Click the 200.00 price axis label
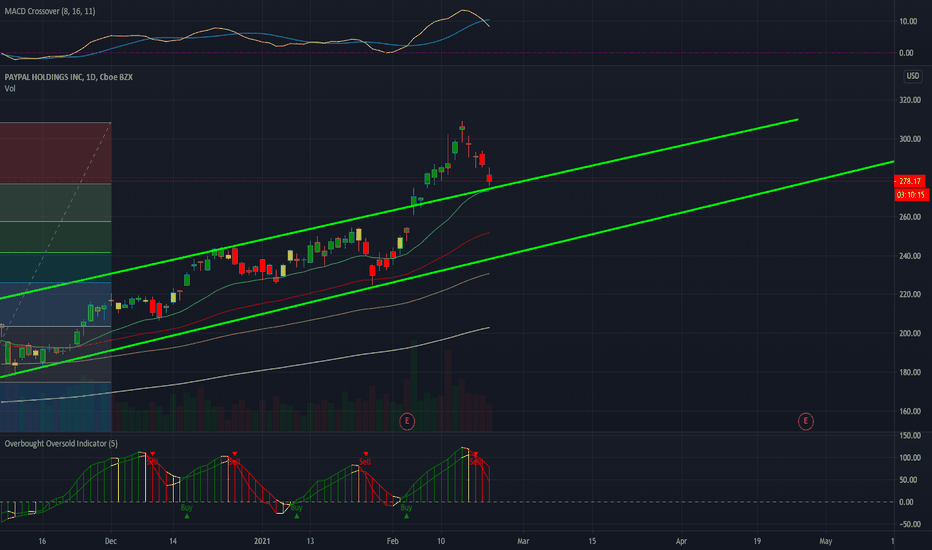 [909, 334]
